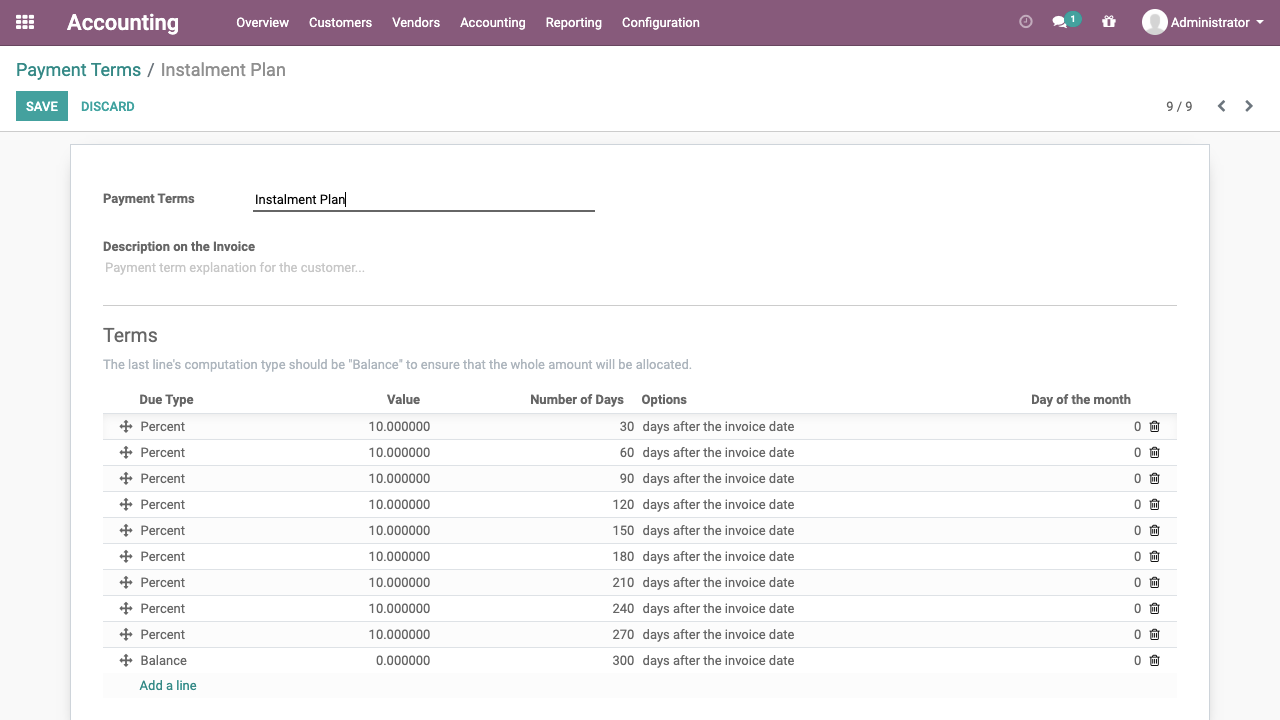Remove the 150 days term line
This screenshot has height=720, width=1280.
coord(1154,531)
